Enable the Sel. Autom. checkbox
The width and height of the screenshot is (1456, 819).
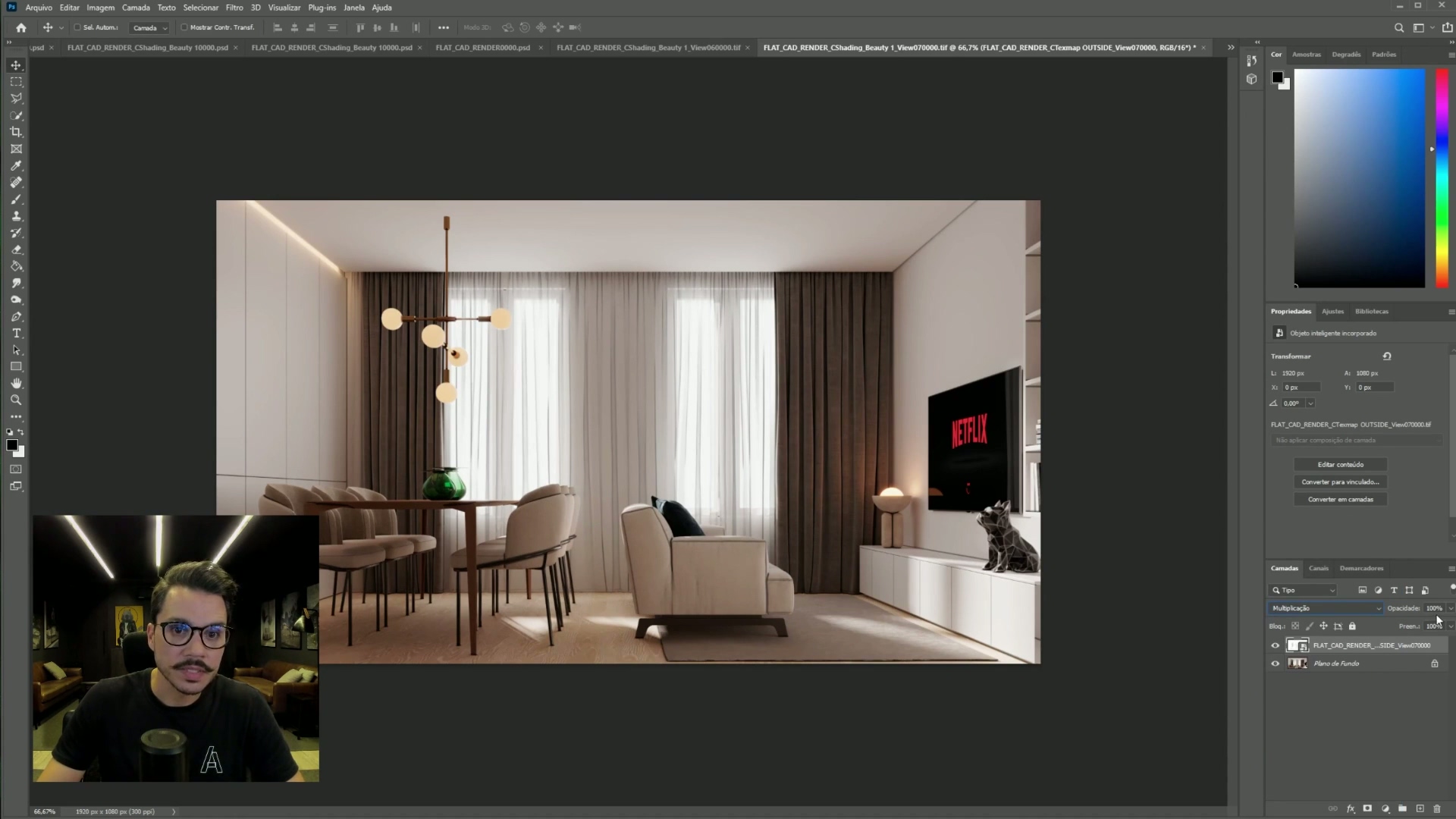click(77, 27)
